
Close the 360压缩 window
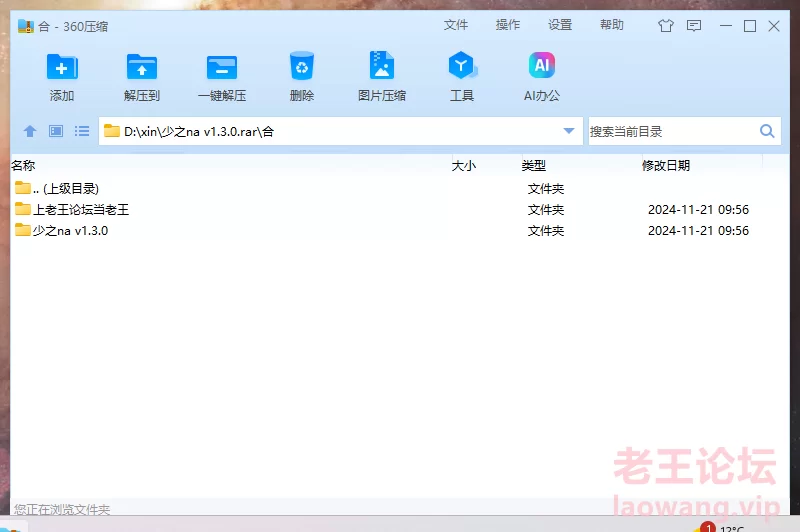pos(773,26)
